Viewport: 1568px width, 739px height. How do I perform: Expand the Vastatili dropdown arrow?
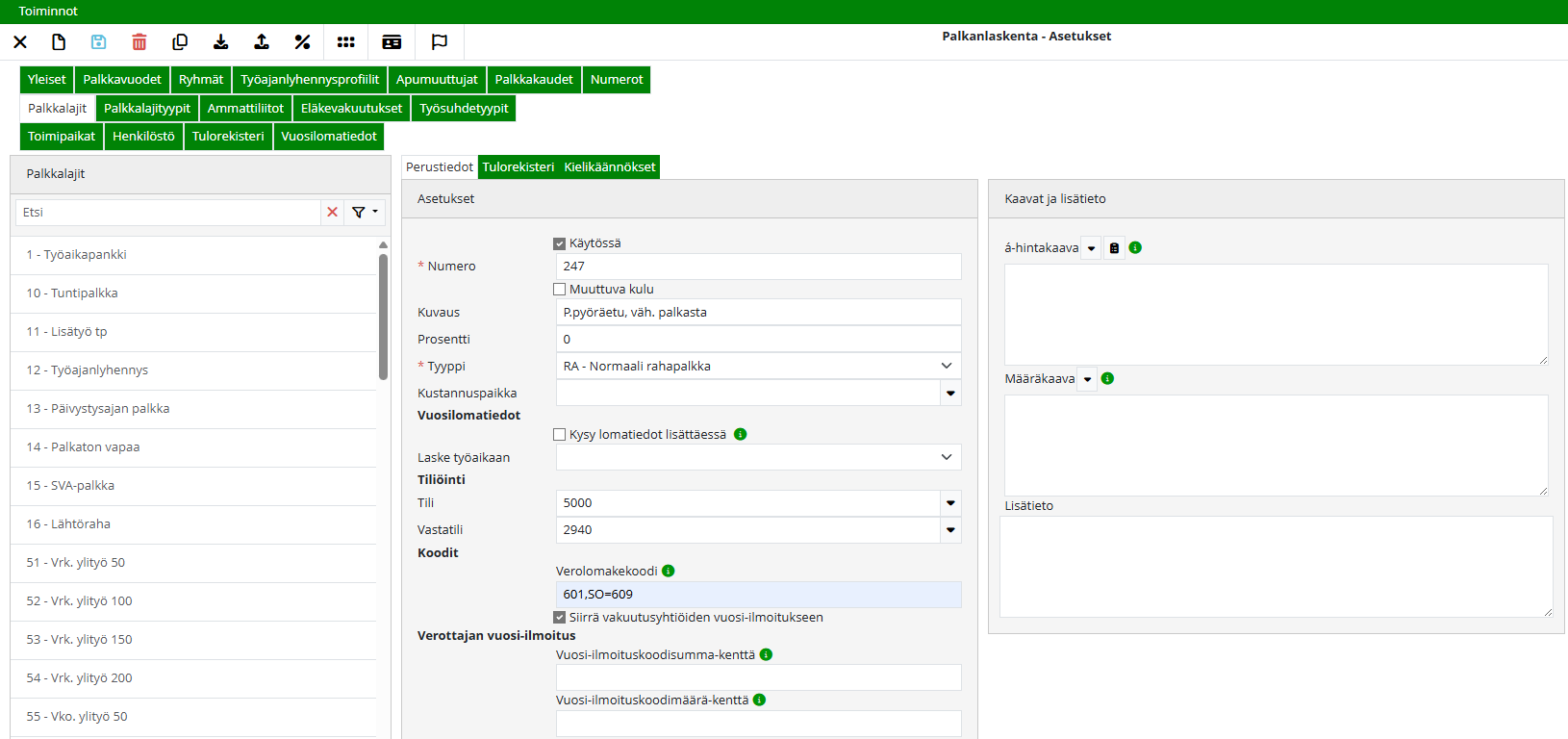click(950, 529)
